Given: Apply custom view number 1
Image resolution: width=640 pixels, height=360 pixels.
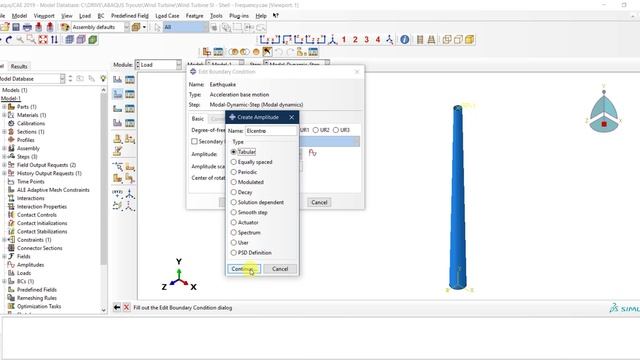Looking at the screenshot, I should (344, 40).
